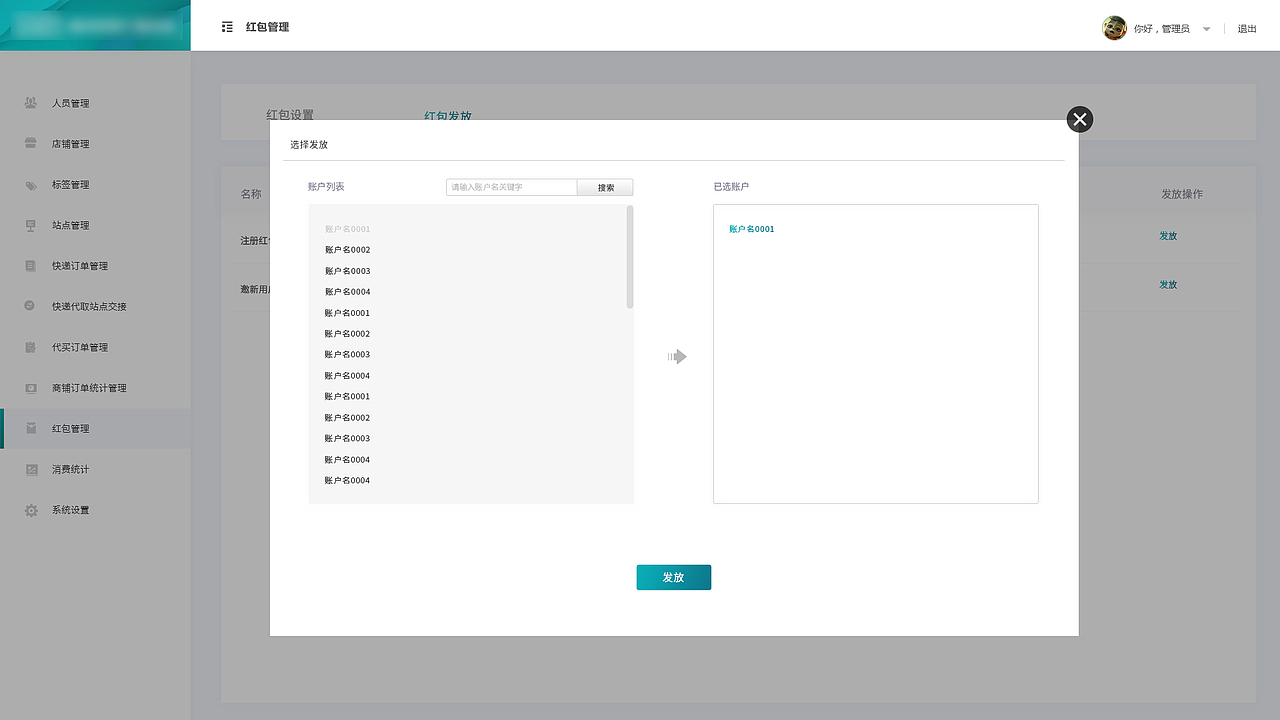Viewport: 1280px width, 720px height.
Task: Switch to the 红包设置 tab
Action: point(290,115)
